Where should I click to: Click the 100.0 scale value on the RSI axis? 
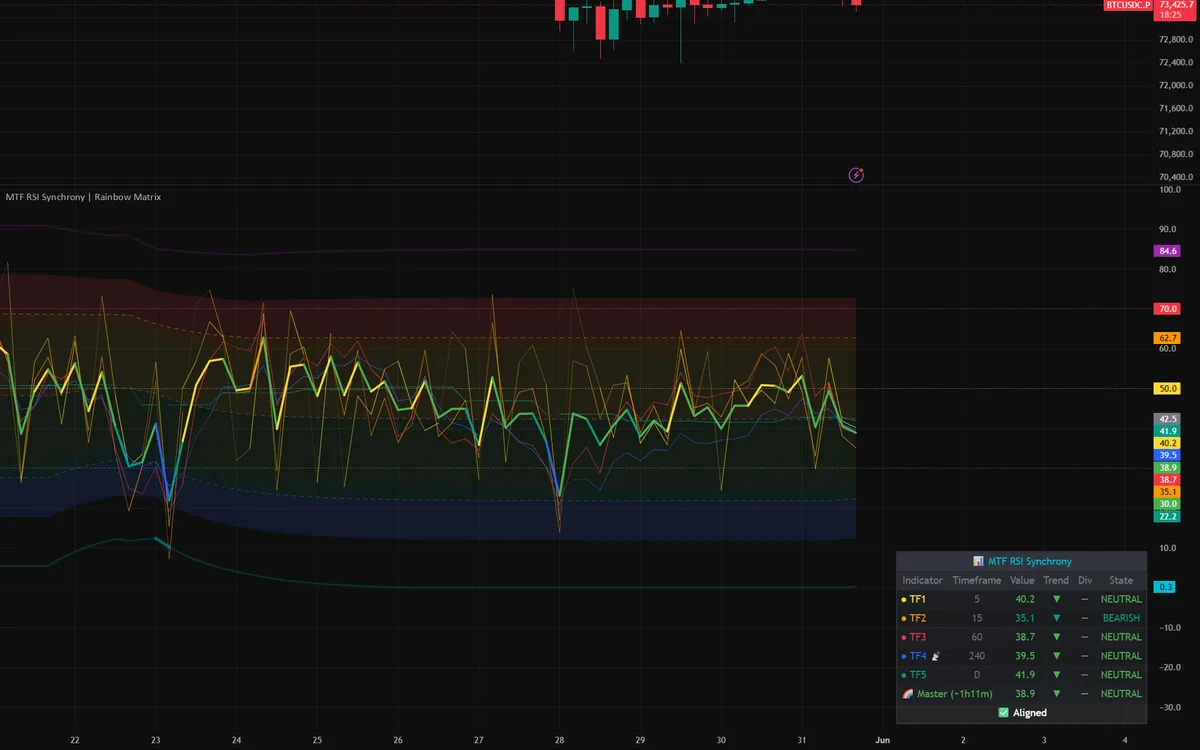click(x=1169, y=189)
